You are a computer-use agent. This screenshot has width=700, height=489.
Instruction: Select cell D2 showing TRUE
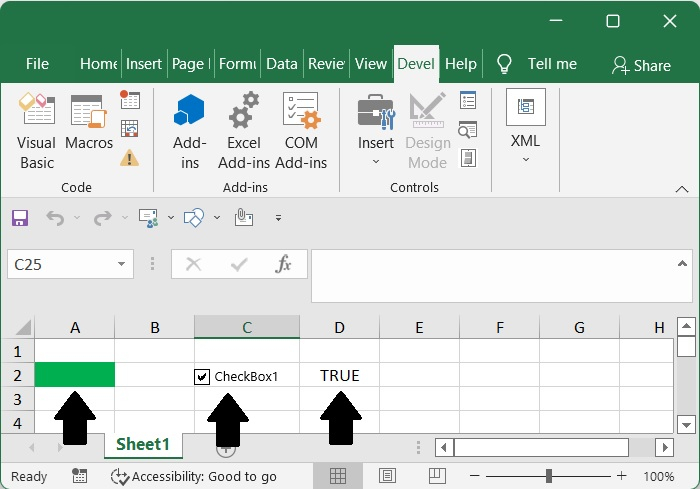[339, 375]
